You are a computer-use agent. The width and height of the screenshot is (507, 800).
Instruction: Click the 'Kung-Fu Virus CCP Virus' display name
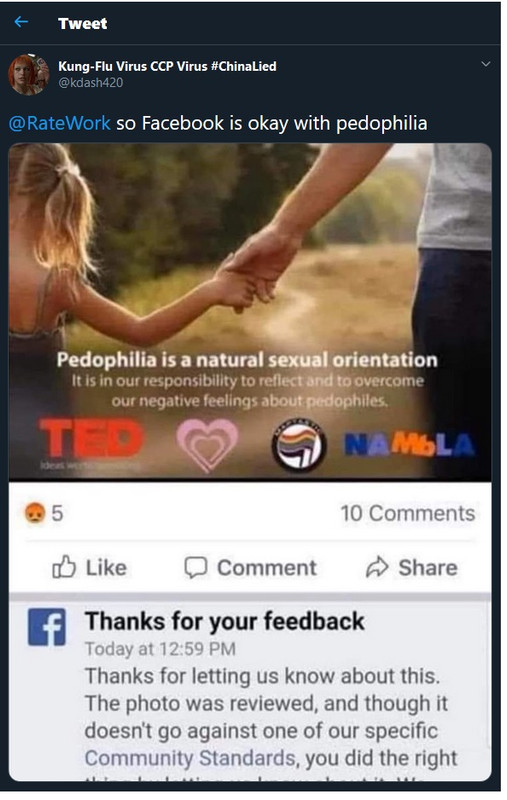point(133,66)
